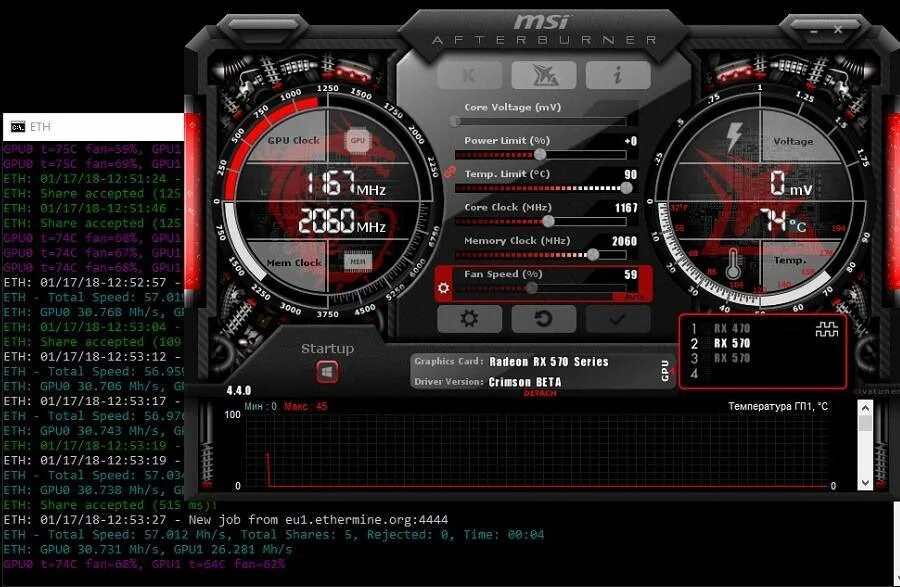The image size is (900, 587).
Task: Click the 0 mV voltage readout
Action: pyautogui.click(x=791, y=184)
